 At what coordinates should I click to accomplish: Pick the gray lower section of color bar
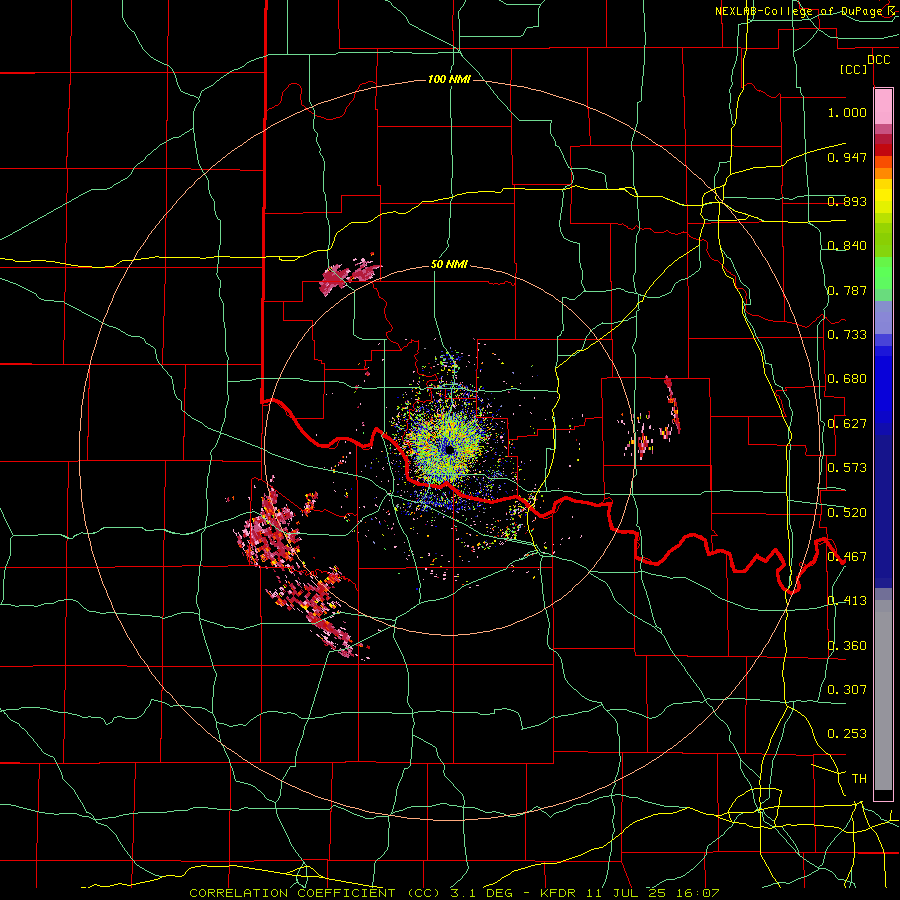883,695
